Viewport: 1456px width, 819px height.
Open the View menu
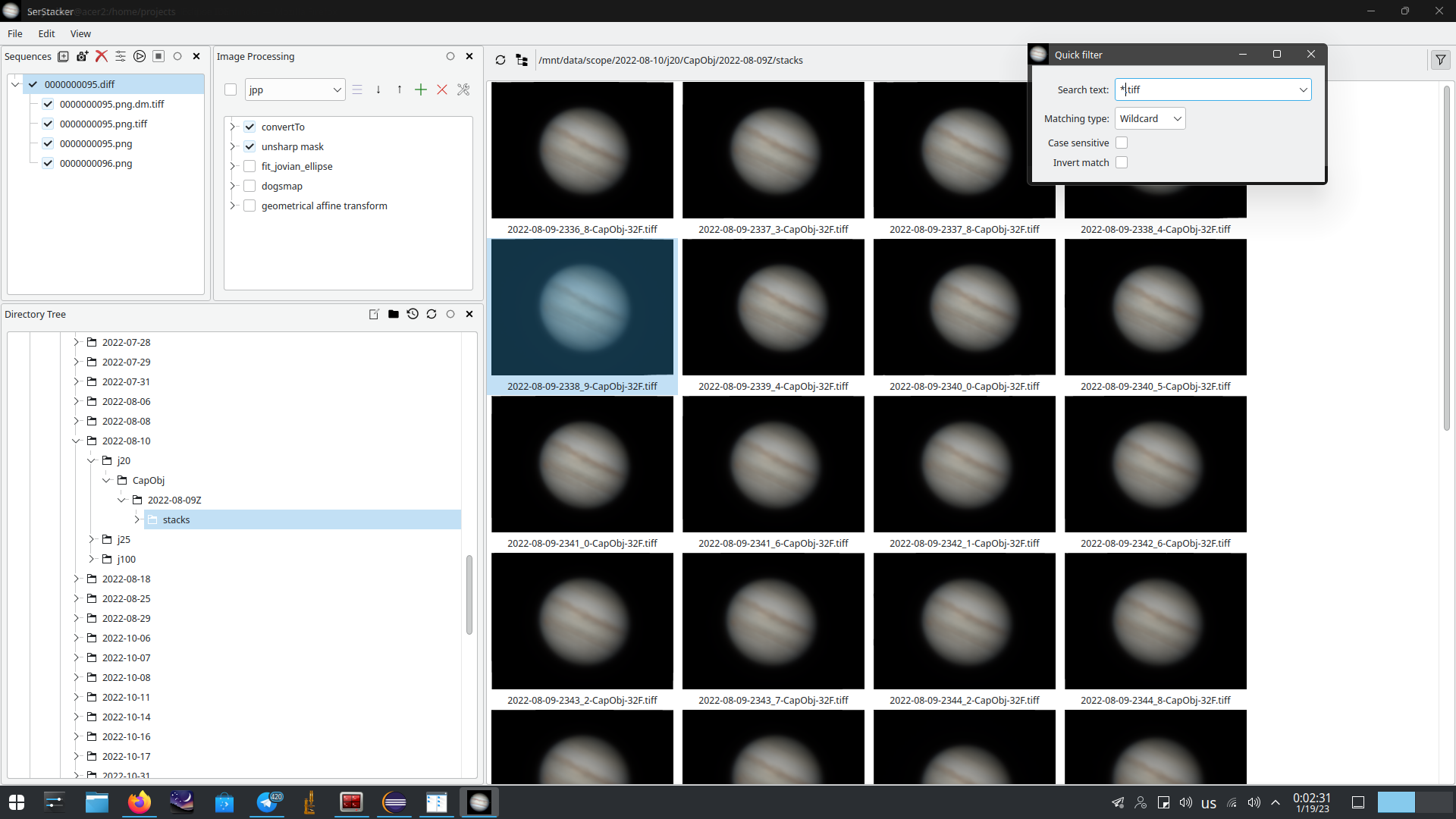pyautogui.click(x=80, y=33)
